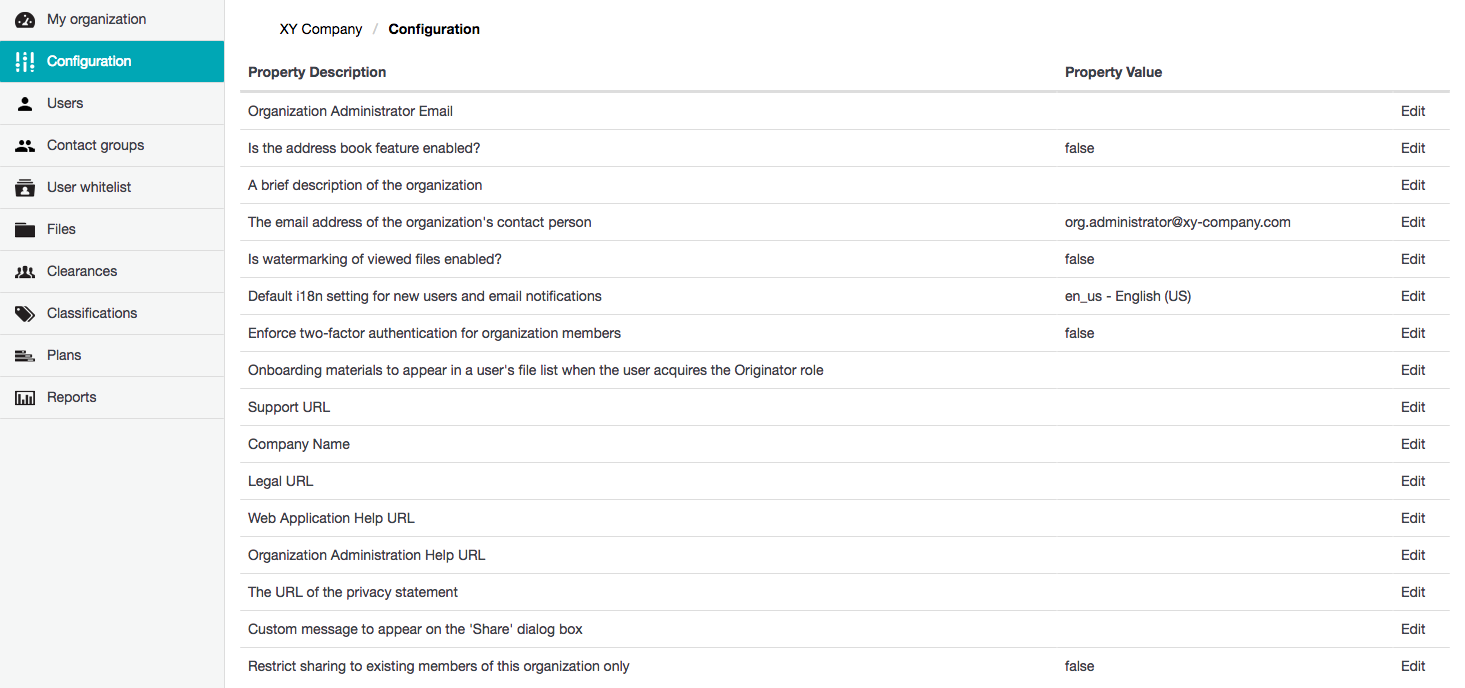Click the Clearances group icon

coord(25,271)
